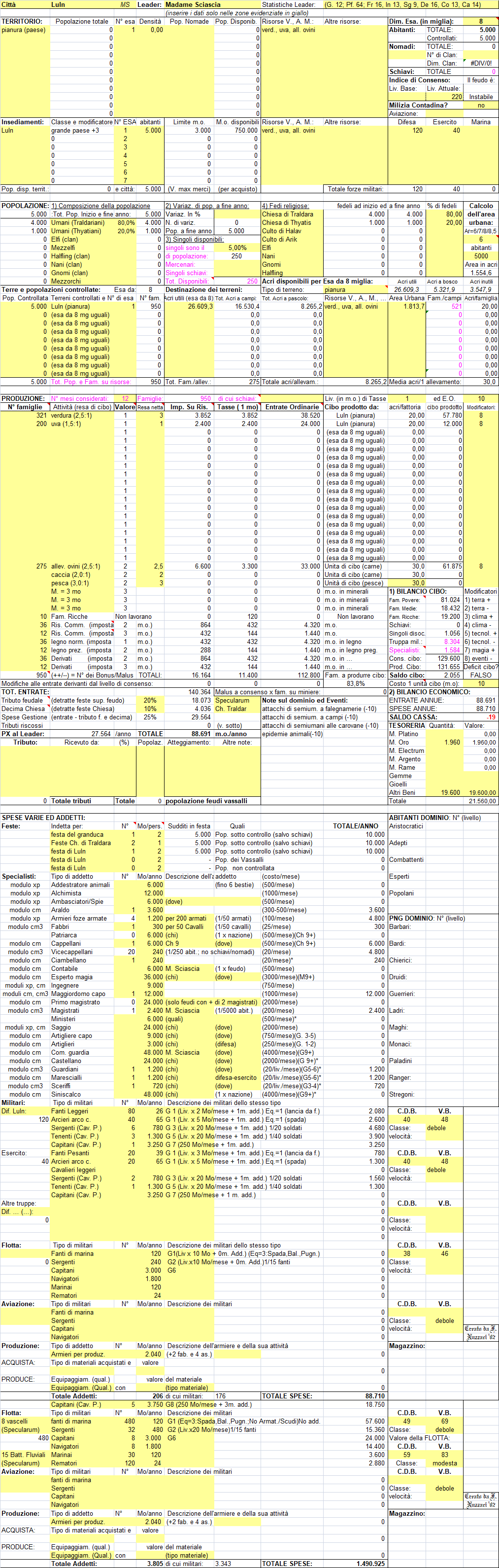Select the "N° mesi considerati:" label
This screenshot has height=1568, width=499.
pyautogui.click(x=80, y=399)
